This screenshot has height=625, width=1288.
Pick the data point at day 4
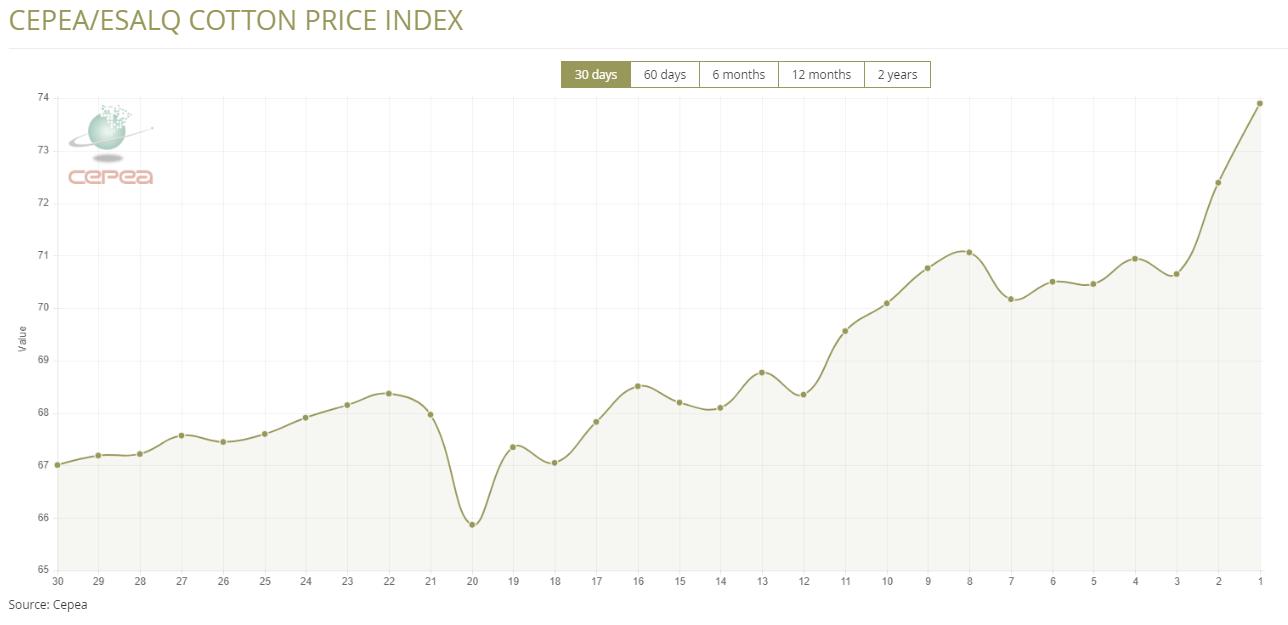pyautogui.click(x=1135, y=258)
